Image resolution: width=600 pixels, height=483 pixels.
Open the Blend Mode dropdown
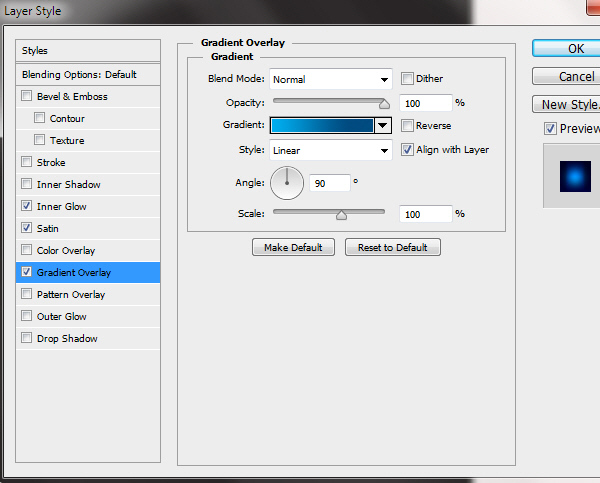click(x=330, y=79)
